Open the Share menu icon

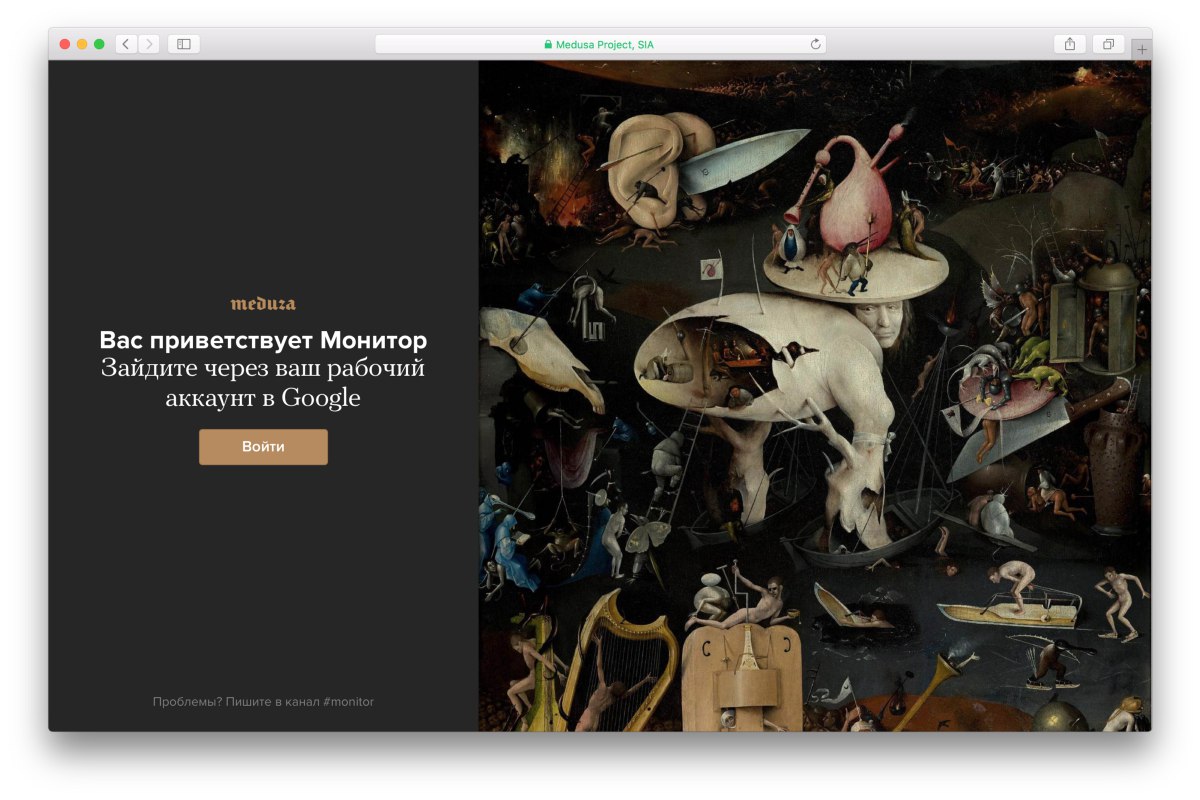(1070, 44)
